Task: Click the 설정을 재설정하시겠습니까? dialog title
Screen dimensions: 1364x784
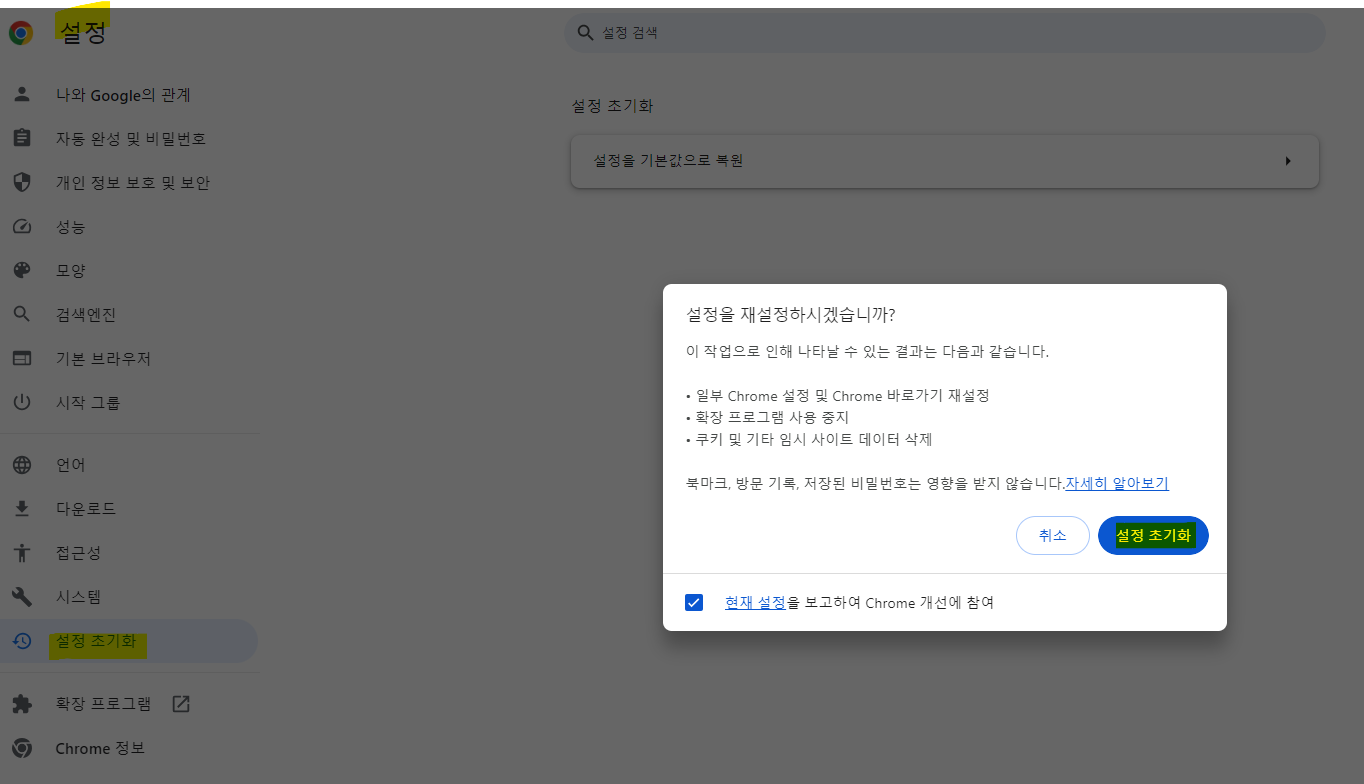Action: (790, 315)
